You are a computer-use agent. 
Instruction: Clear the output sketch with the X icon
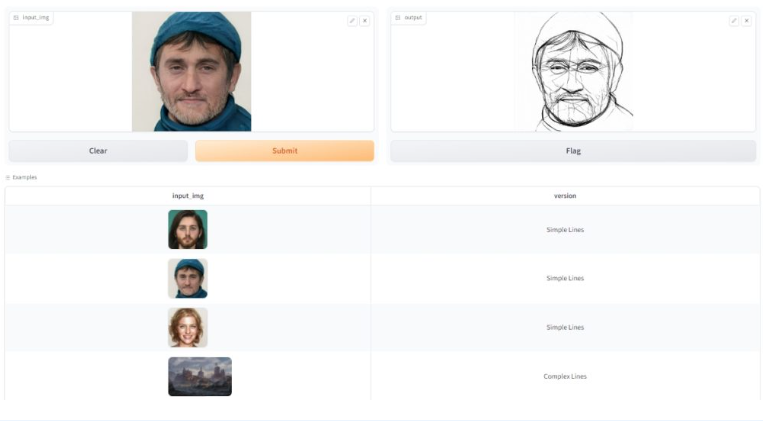(x=746, y=20)
